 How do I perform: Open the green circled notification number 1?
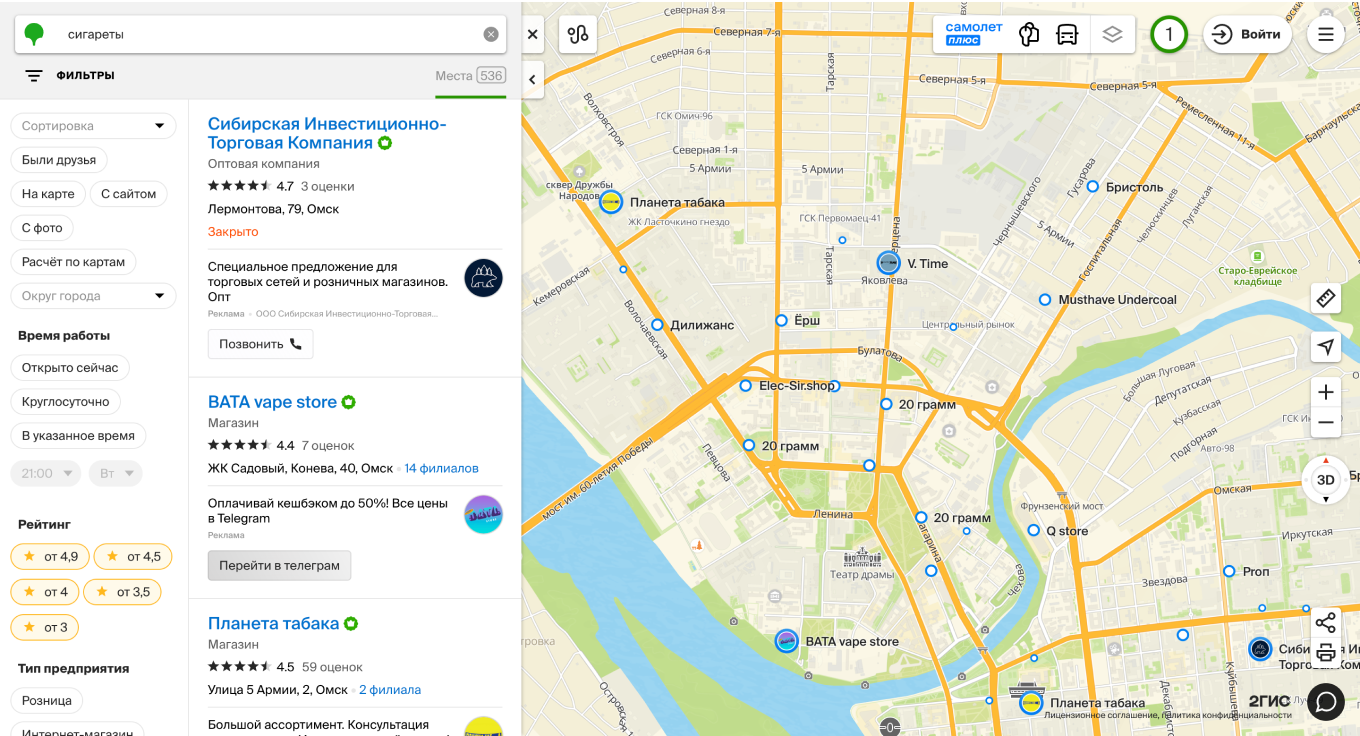pyautogui.click(x=1169, y=34)
